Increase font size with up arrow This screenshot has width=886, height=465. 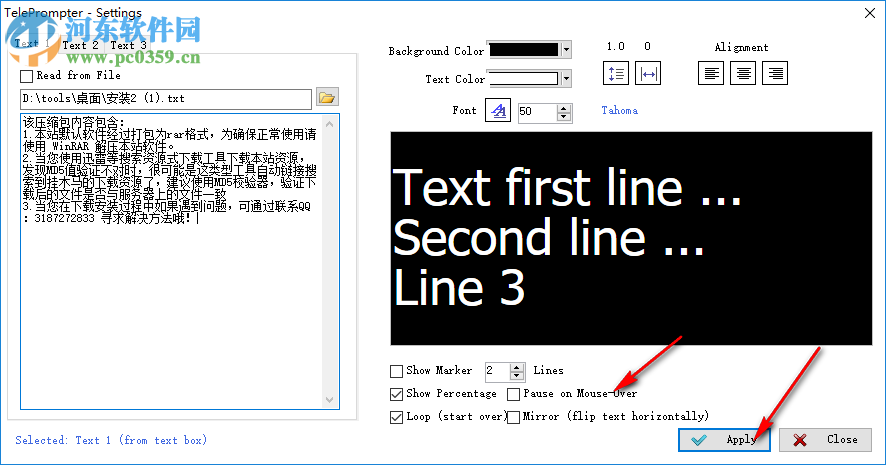click(x=563, y=108)
